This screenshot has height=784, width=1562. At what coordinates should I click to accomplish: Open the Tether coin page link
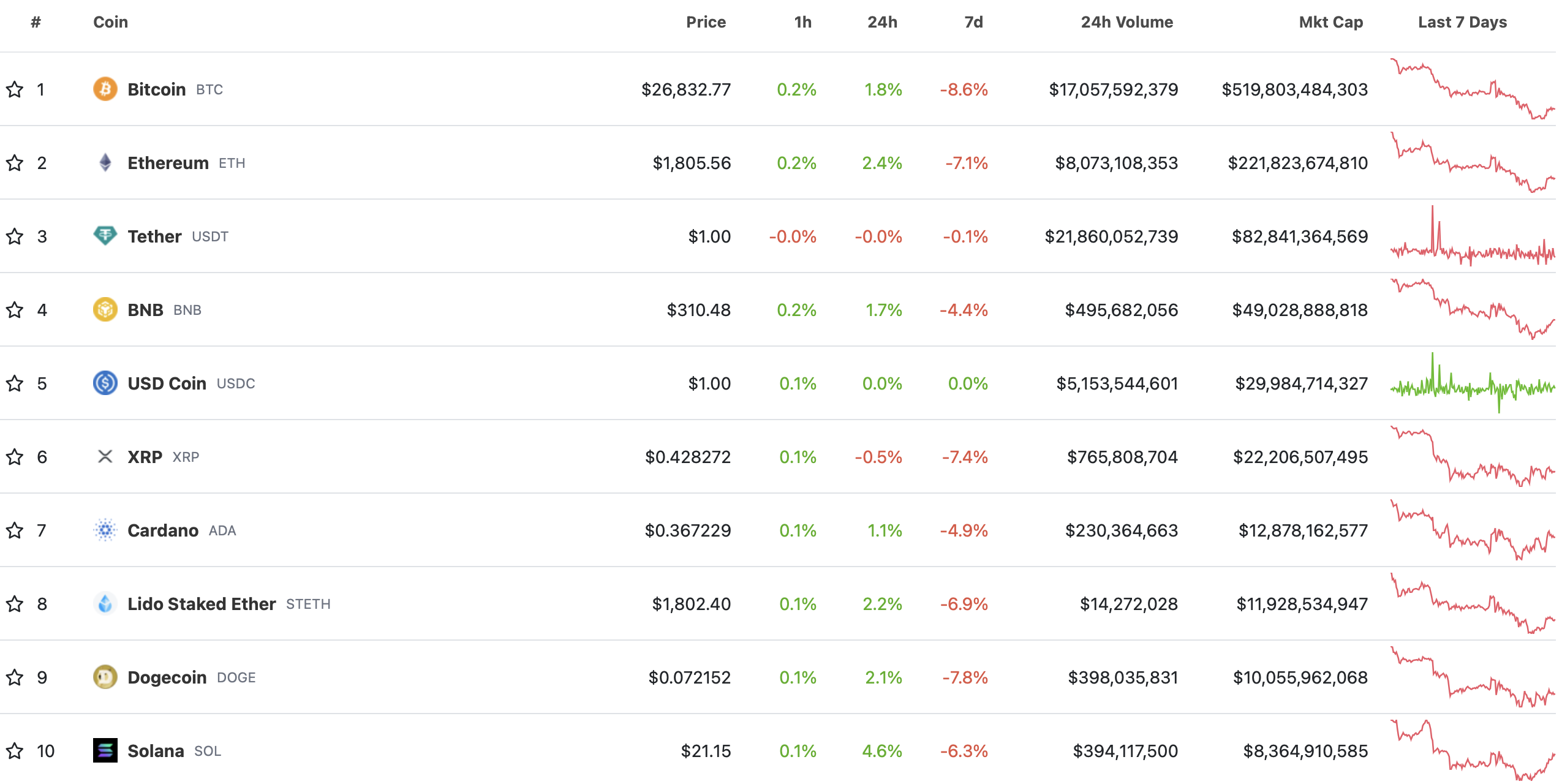[154, 236]
